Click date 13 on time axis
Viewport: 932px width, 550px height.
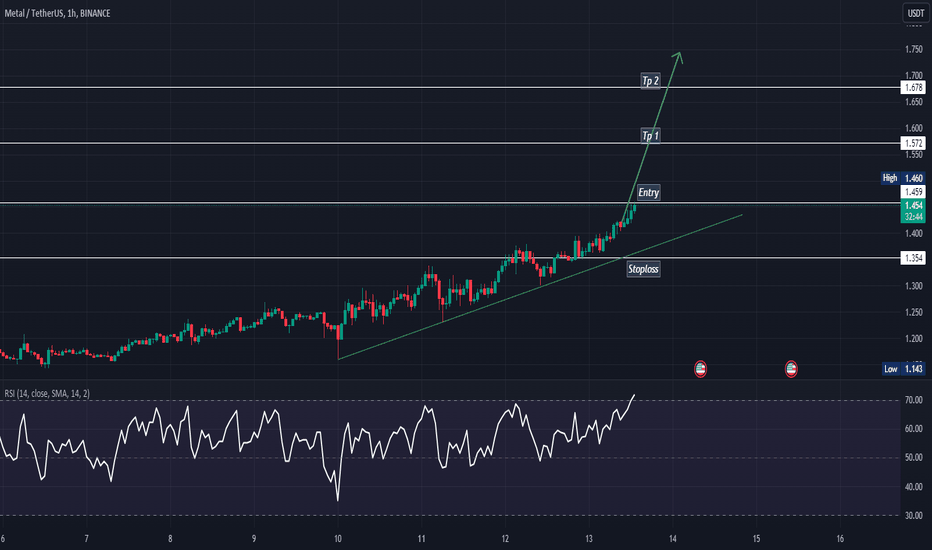(588, 539)
